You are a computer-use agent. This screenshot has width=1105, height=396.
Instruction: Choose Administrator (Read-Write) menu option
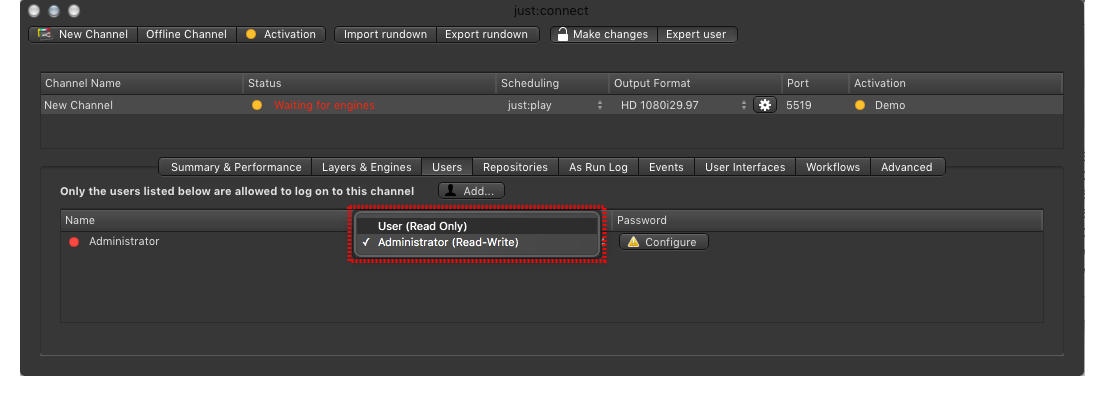click(x=477, y=242)
